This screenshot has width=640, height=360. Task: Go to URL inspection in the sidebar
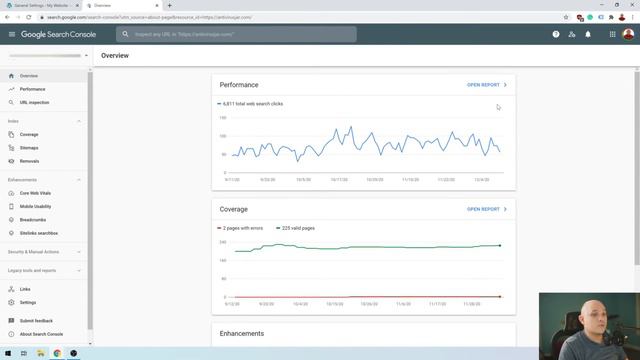pos(34,102)
